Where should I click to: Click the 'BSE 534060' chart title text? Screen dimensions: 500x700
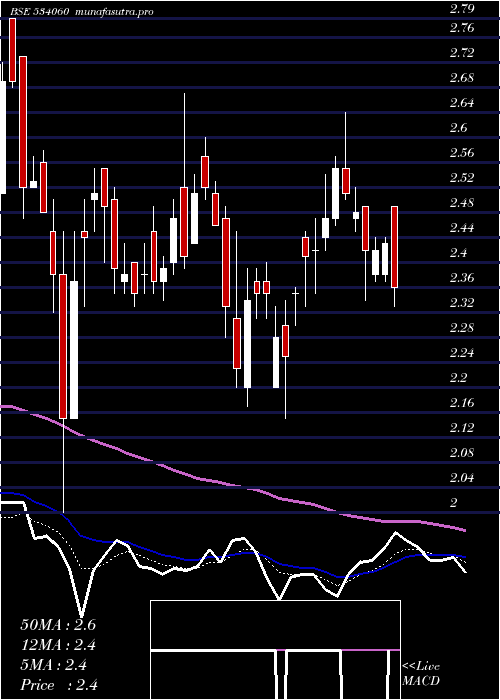pos(39,12)
